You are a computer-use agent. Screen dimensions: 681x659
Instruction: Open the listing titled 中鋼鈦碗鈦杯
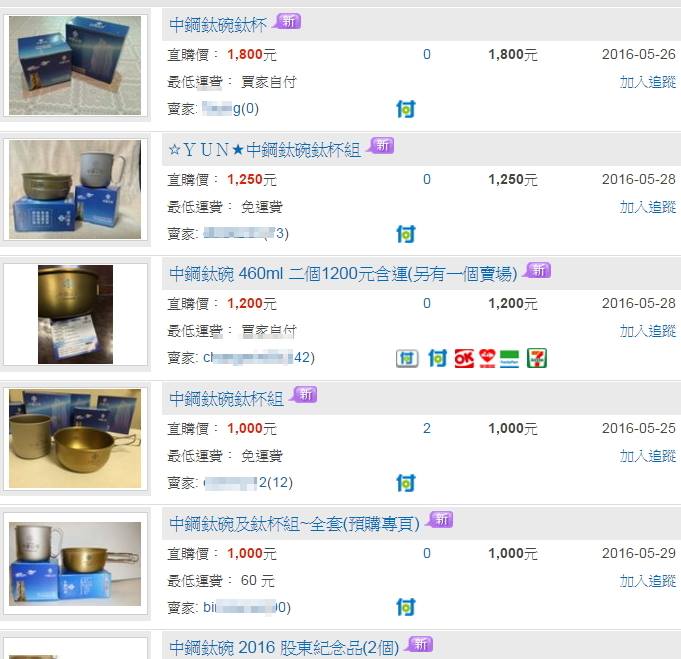click(218, 25)
